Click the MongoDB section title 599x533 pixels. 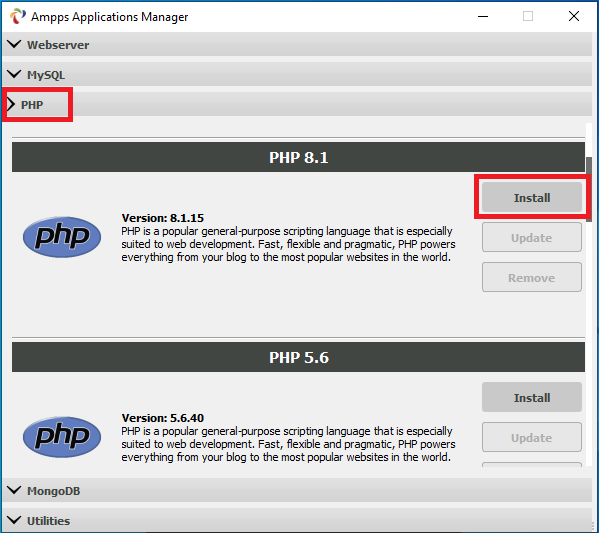pyautogui.click(x=53, y=491)
